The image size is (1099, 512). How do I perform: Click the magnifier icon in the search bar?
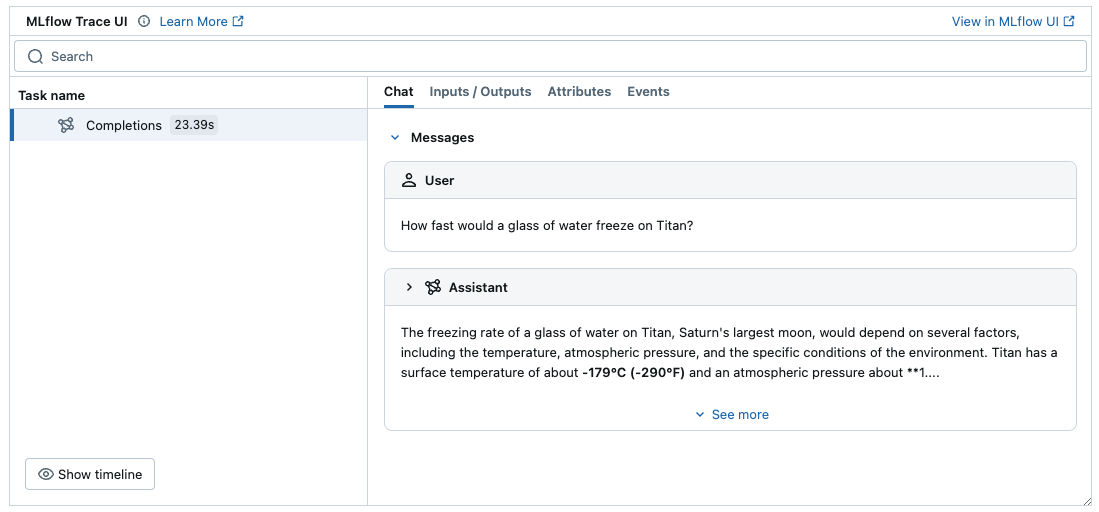coord(36,57)
